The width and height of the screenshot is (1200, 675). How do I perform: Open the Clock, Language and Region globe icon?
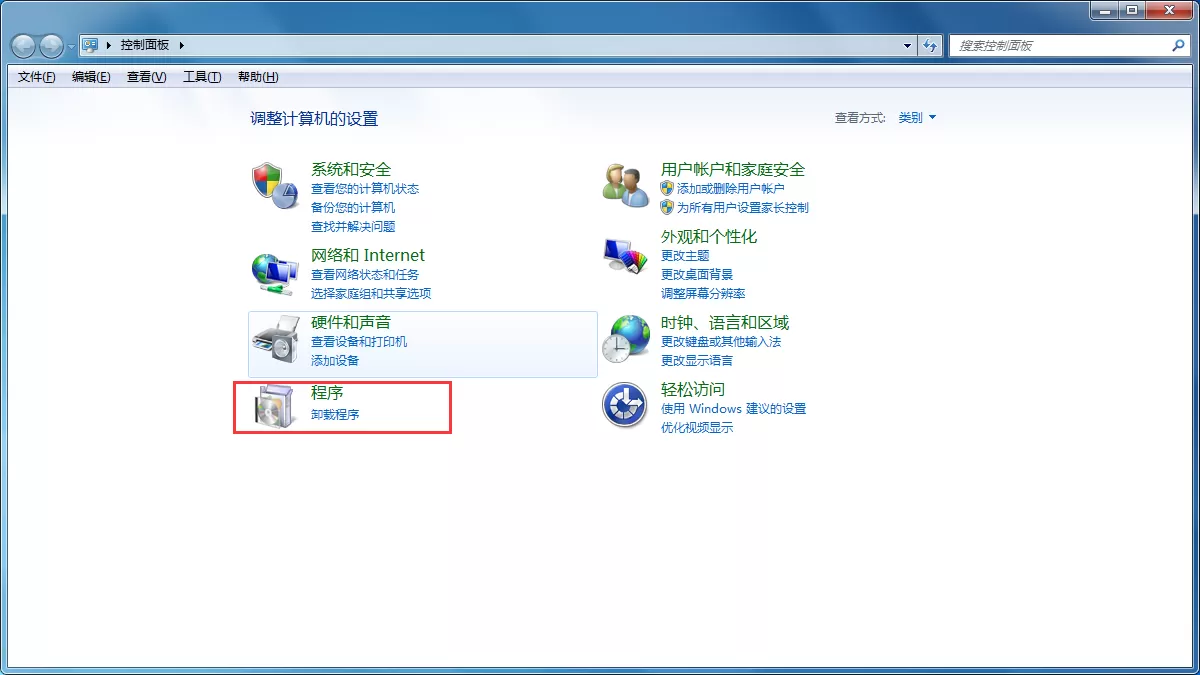626,339
